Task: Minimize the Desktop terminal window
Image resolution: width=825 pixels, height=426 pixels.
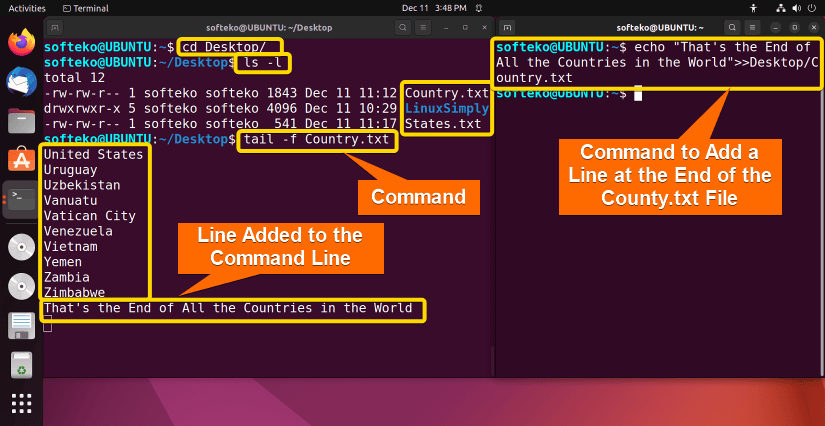Action: pyautogui.click(x=446, y=27)
